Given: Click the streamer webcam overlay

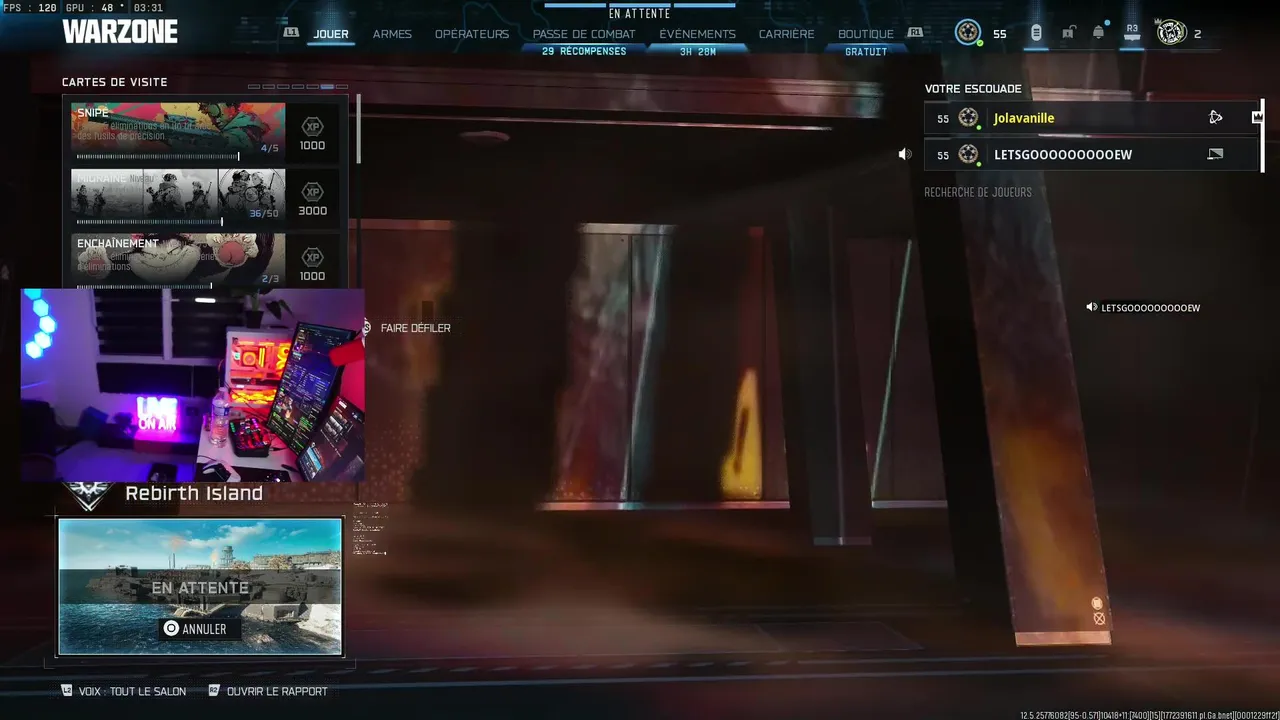Looking at the screenshot, I should coord(193,386).
